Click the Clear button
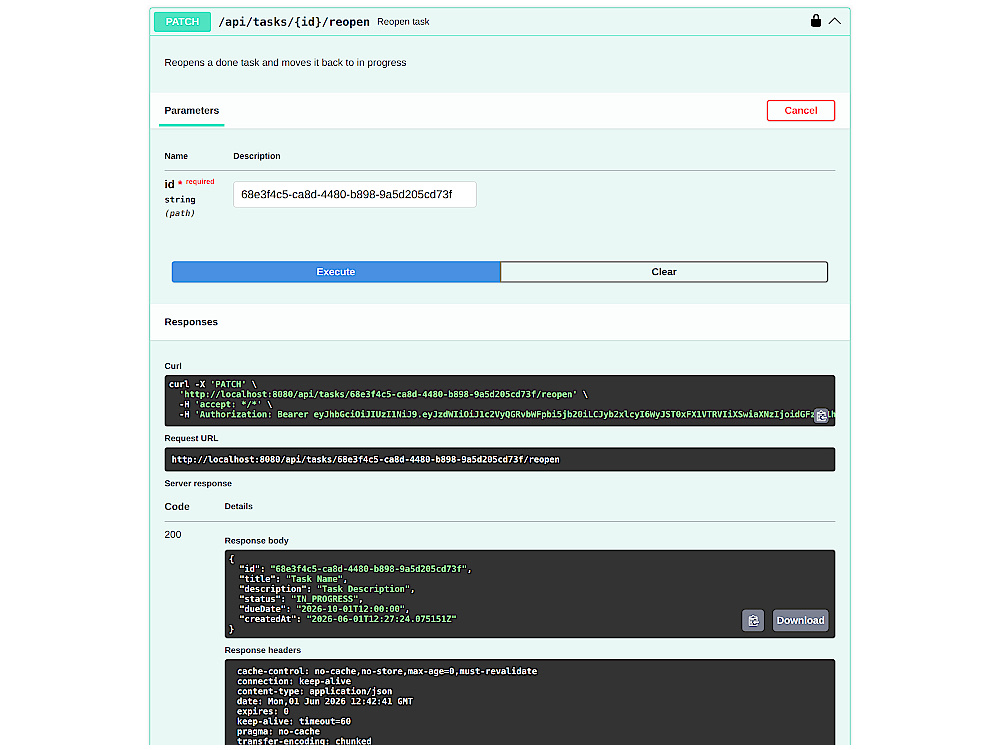 [x=664, y=272]
